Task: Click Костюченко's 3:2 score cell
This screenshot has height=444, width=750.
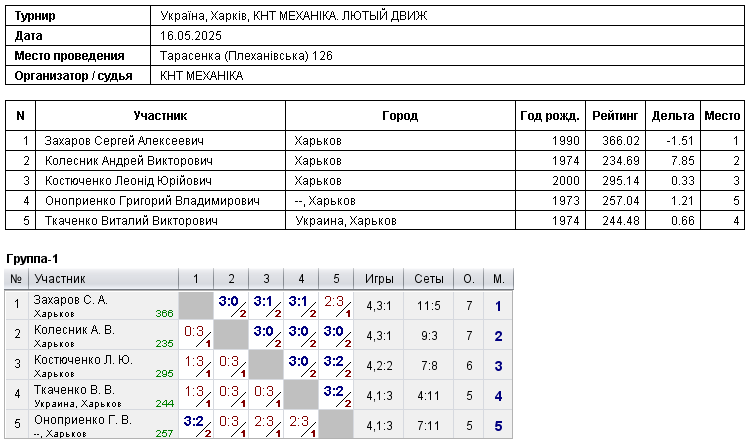Action: pos(336,365)
